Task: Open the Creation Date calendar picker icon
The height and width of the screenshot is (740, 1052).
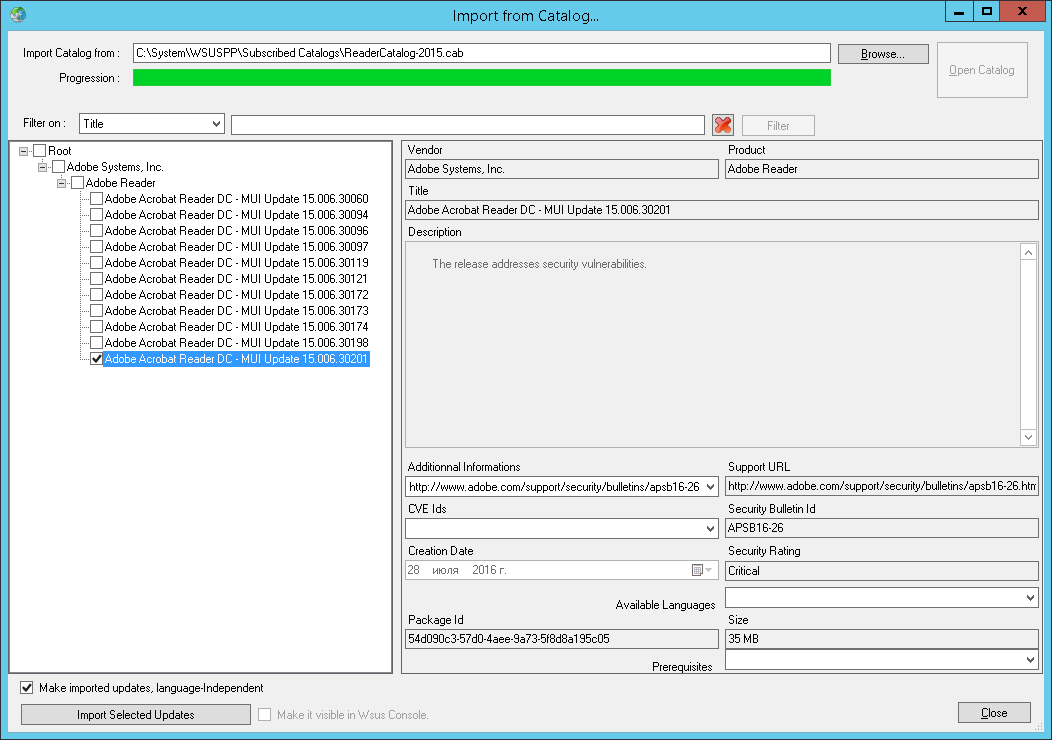Action: click(x=702, y=570)
